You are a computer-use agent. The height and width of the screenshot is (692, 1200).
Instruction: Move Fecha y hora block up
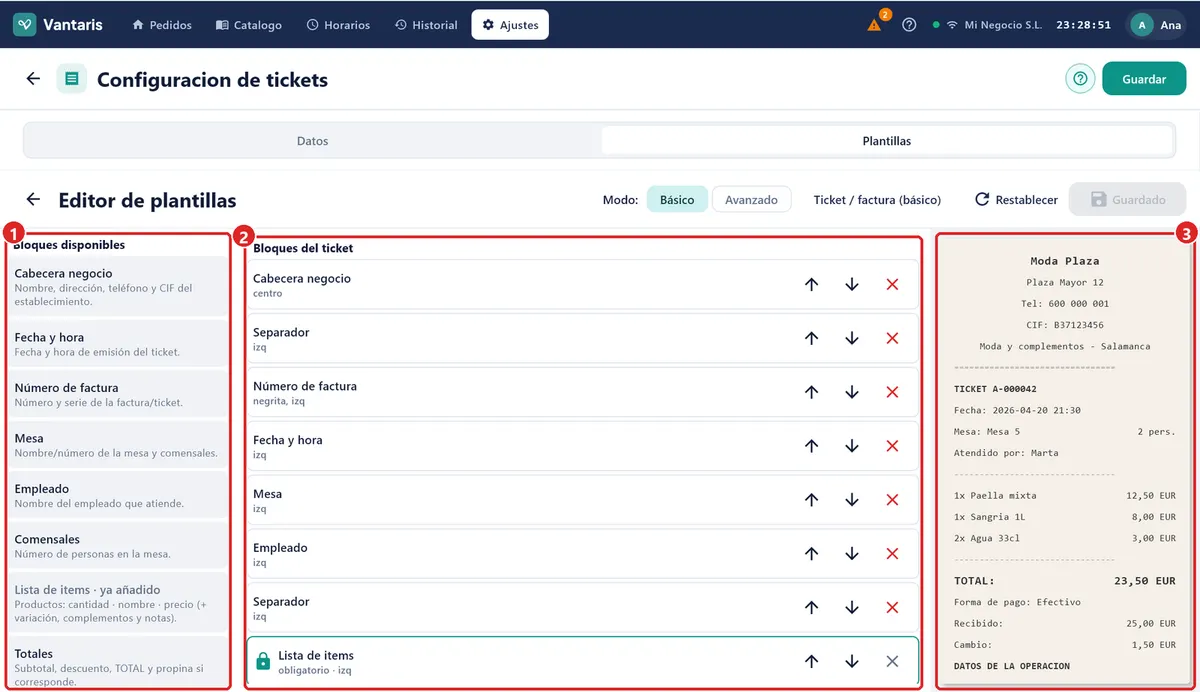(811, 447)
